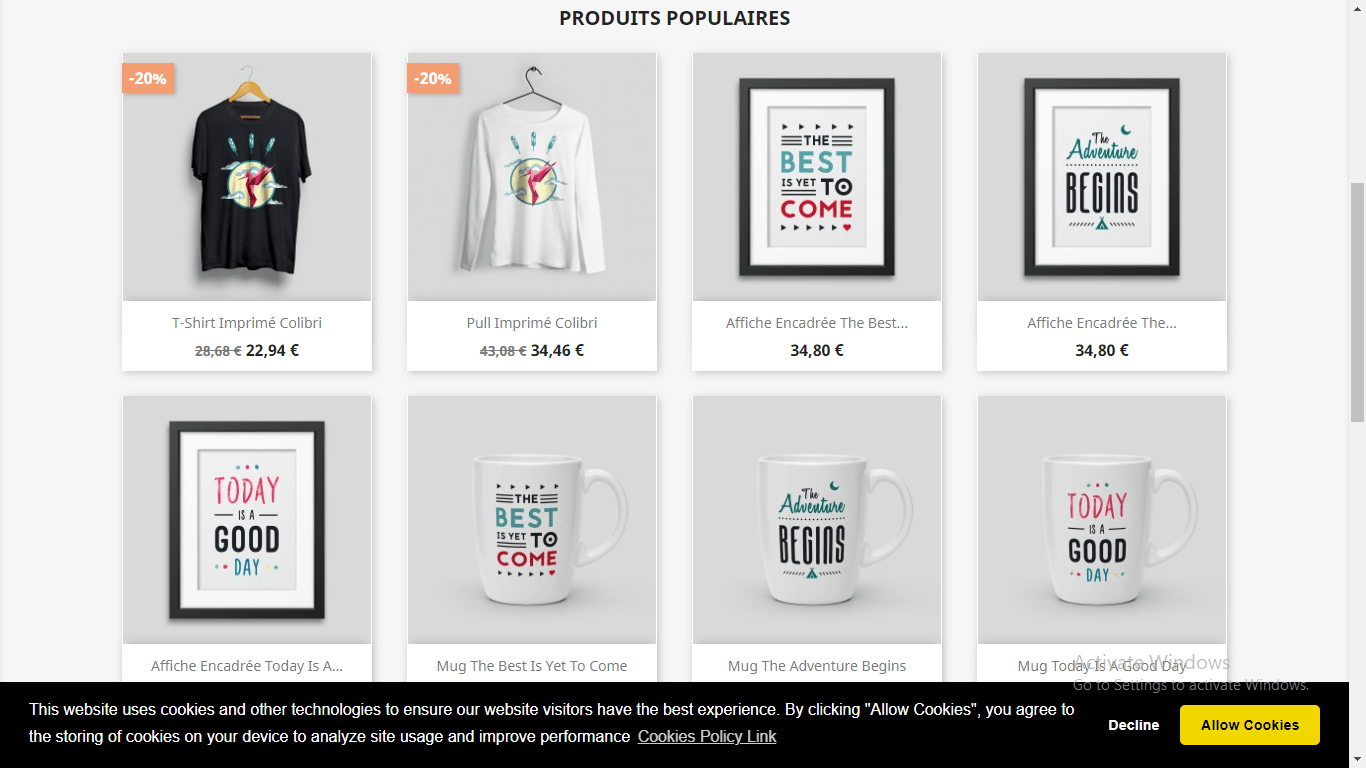Open the Cookies Policy Link
This screenshot has height=768, width=1366.
[707, 737]
